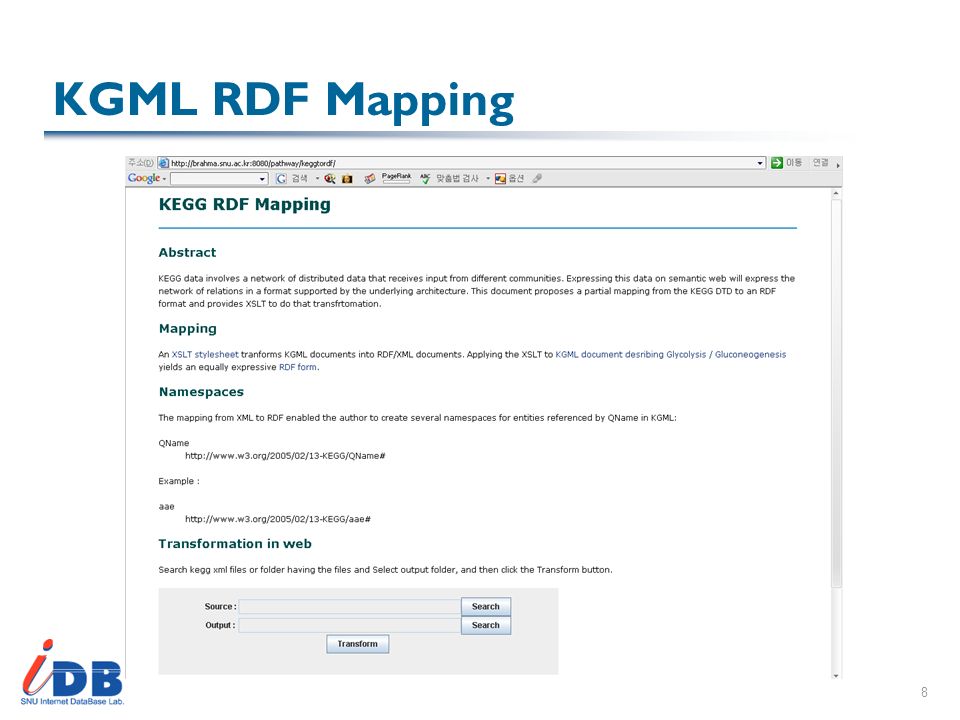Click into the Google toolbar search field
Image resolution: width=960 pixels, height=720 pixels.
click(x=219, y=179)
